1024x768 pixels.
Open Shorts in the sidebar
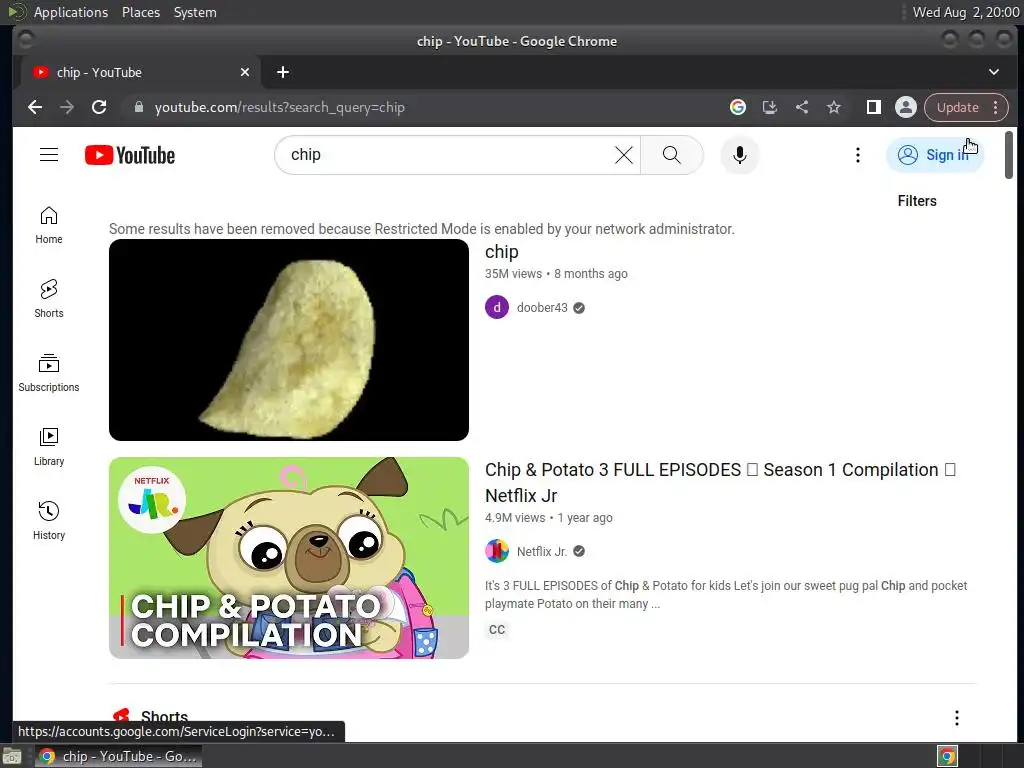[x=49, y=299]
